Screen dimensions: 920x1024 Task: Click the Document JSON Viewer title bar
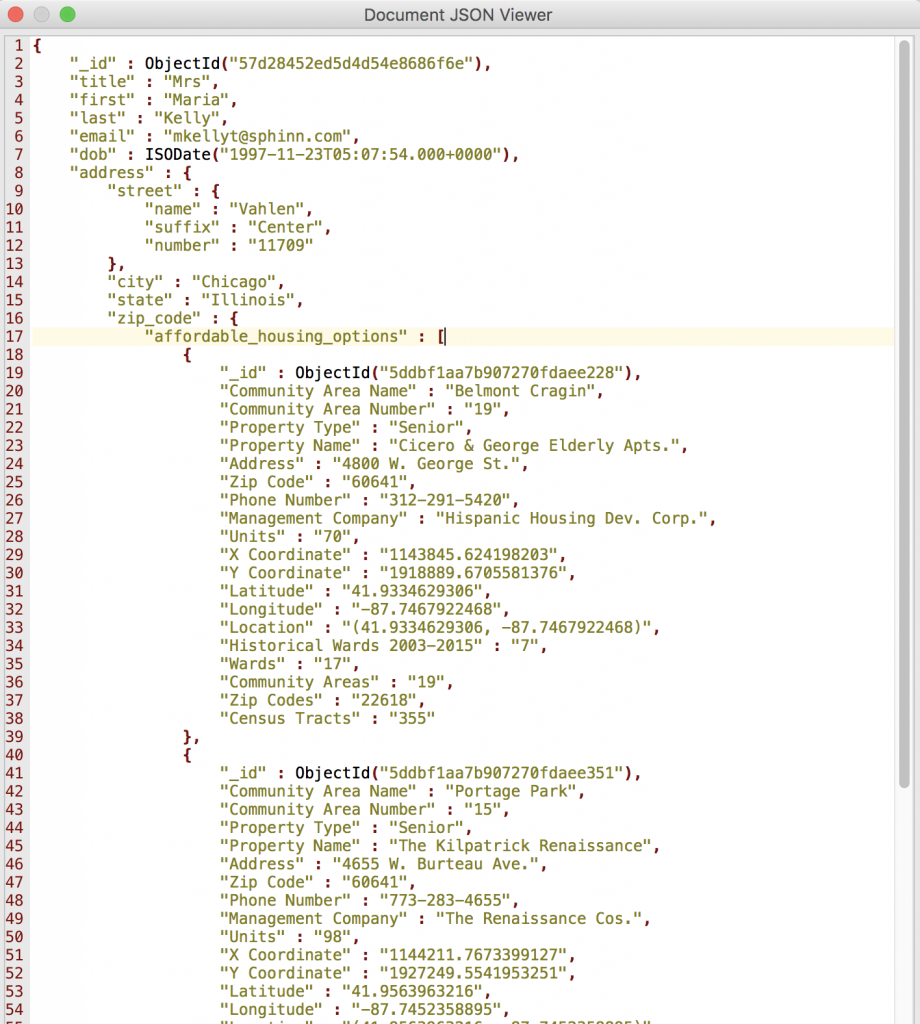pyautogui.click(x=460, y=15)
